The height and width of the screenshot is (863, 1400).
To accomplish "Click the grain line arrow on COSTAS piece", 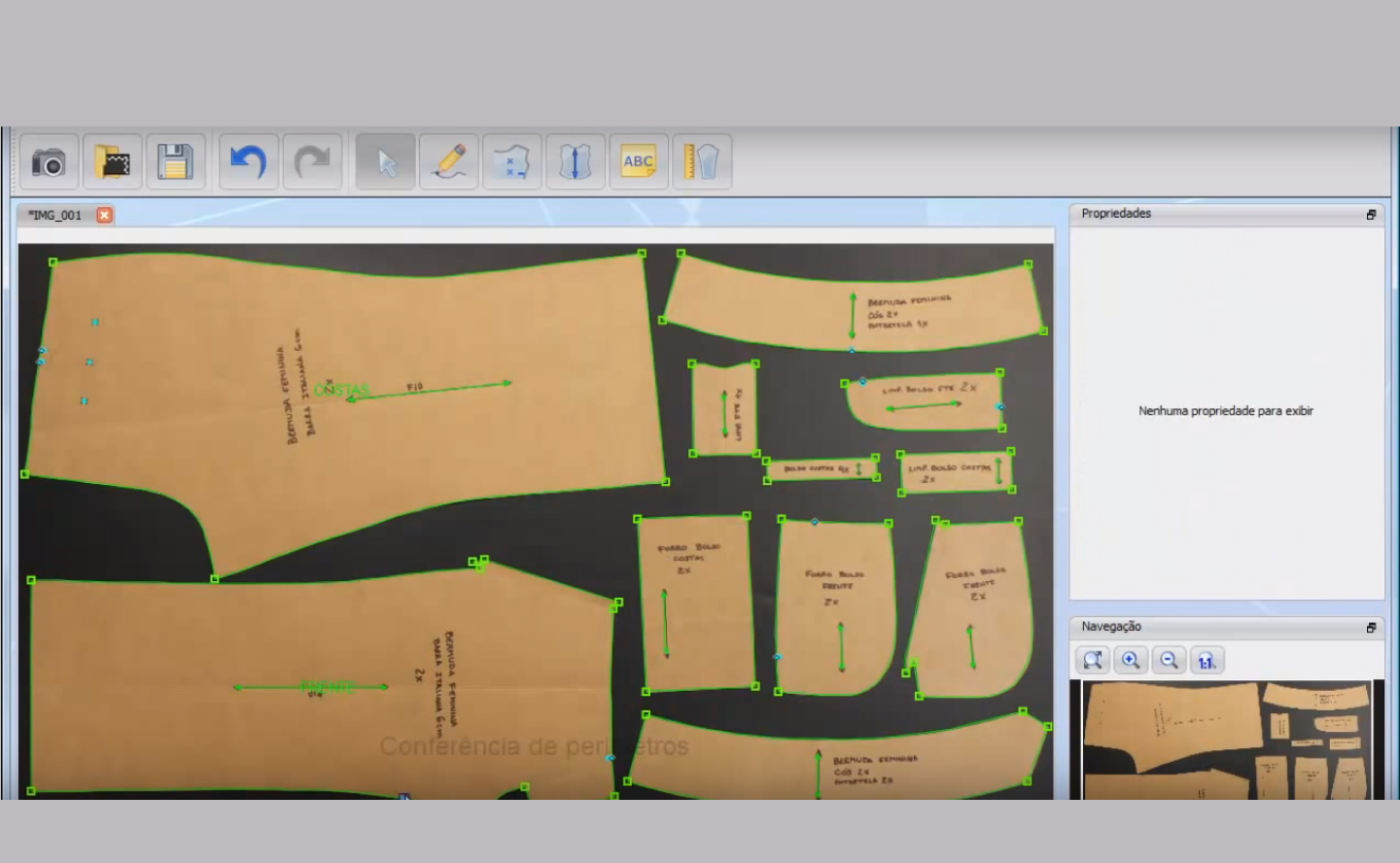I will coord(429,391).
